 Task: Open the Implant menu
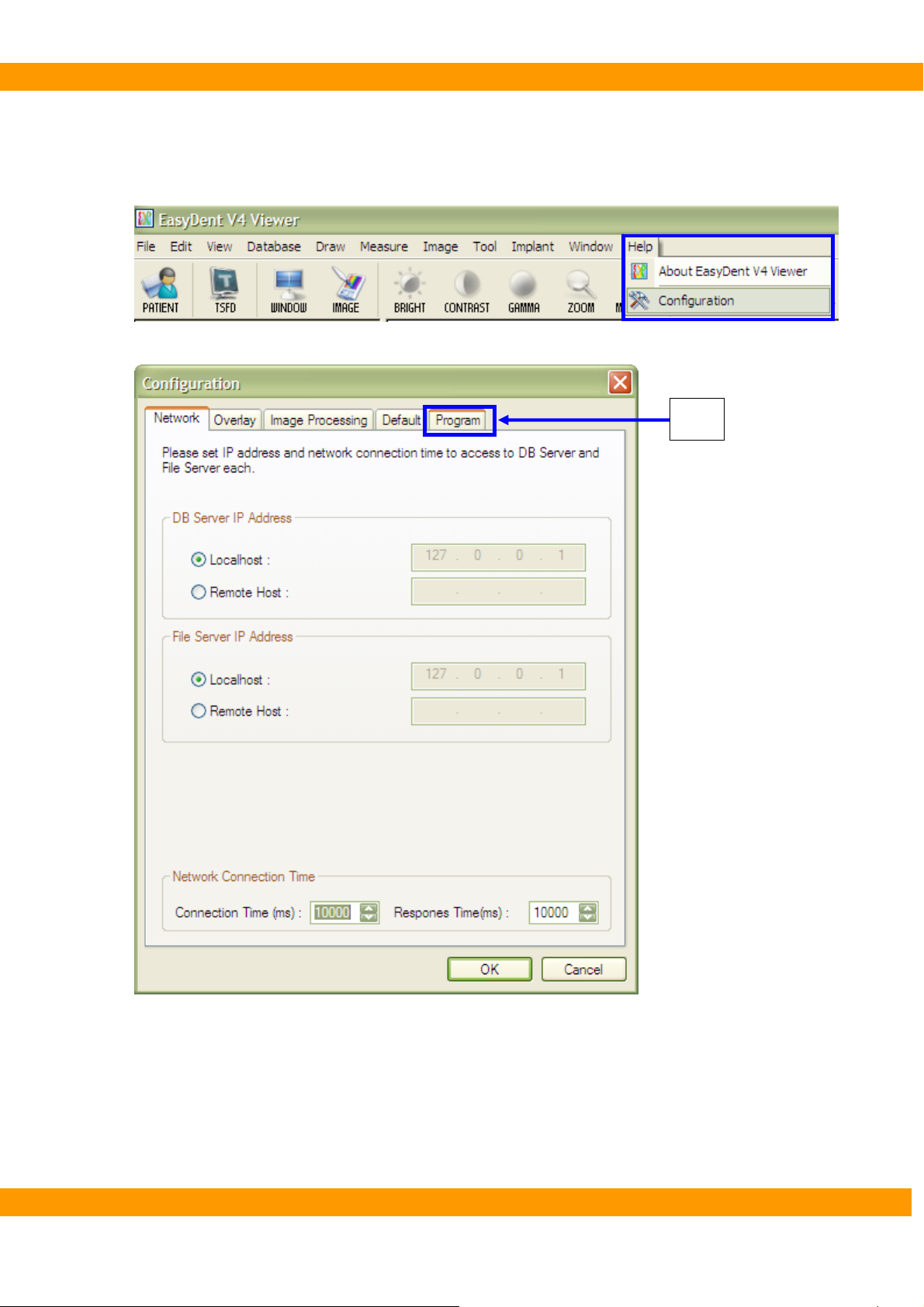click(532, 247)
